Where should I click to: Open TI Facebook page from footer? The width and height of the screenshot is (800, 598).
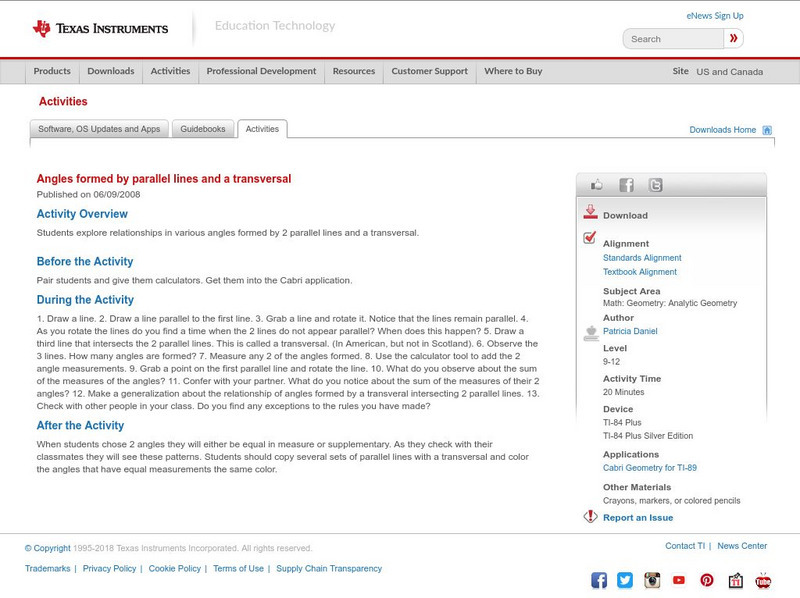(x=599, y=580)
